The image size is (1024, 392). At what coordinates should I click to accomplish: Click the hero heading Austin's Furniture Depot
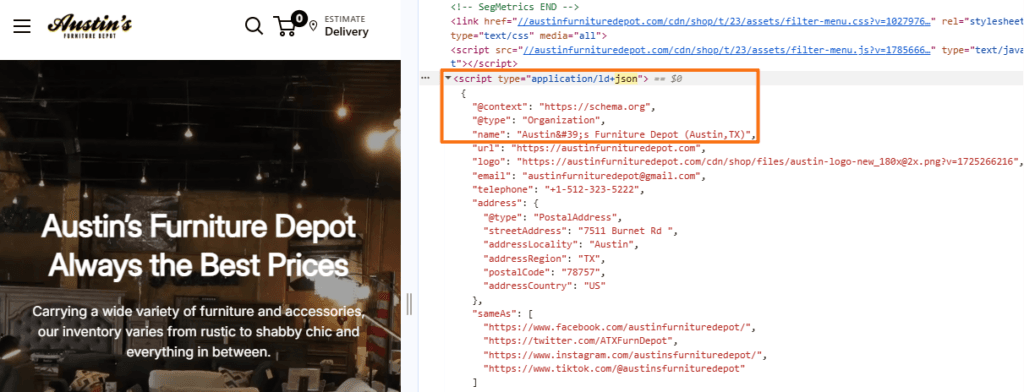pyautogui.click(x=199, y=227)
